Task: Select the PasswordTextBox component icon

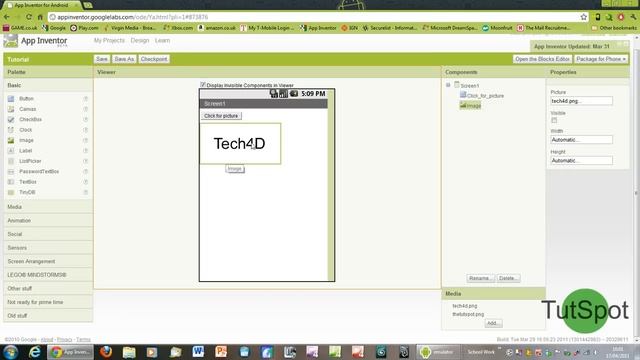Action: coord(11,171)
